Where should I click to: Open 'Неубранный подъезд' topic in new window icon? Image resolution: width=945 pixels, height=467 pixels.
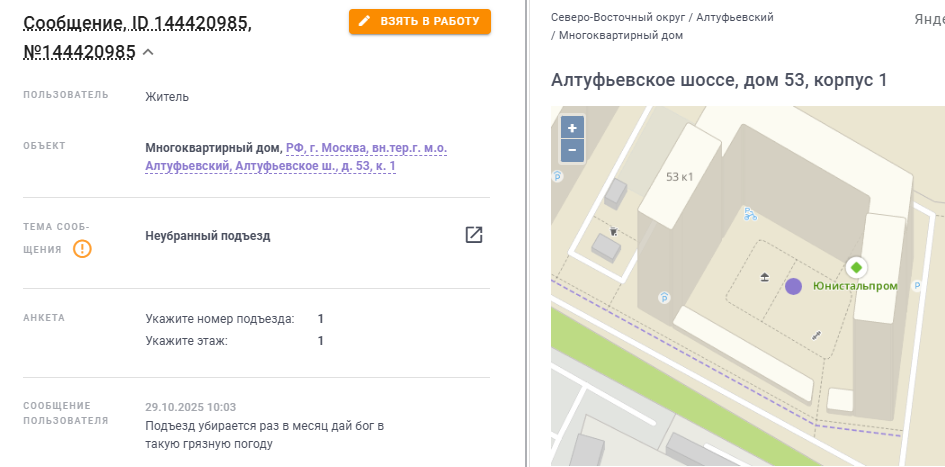(x=474, y=235)
